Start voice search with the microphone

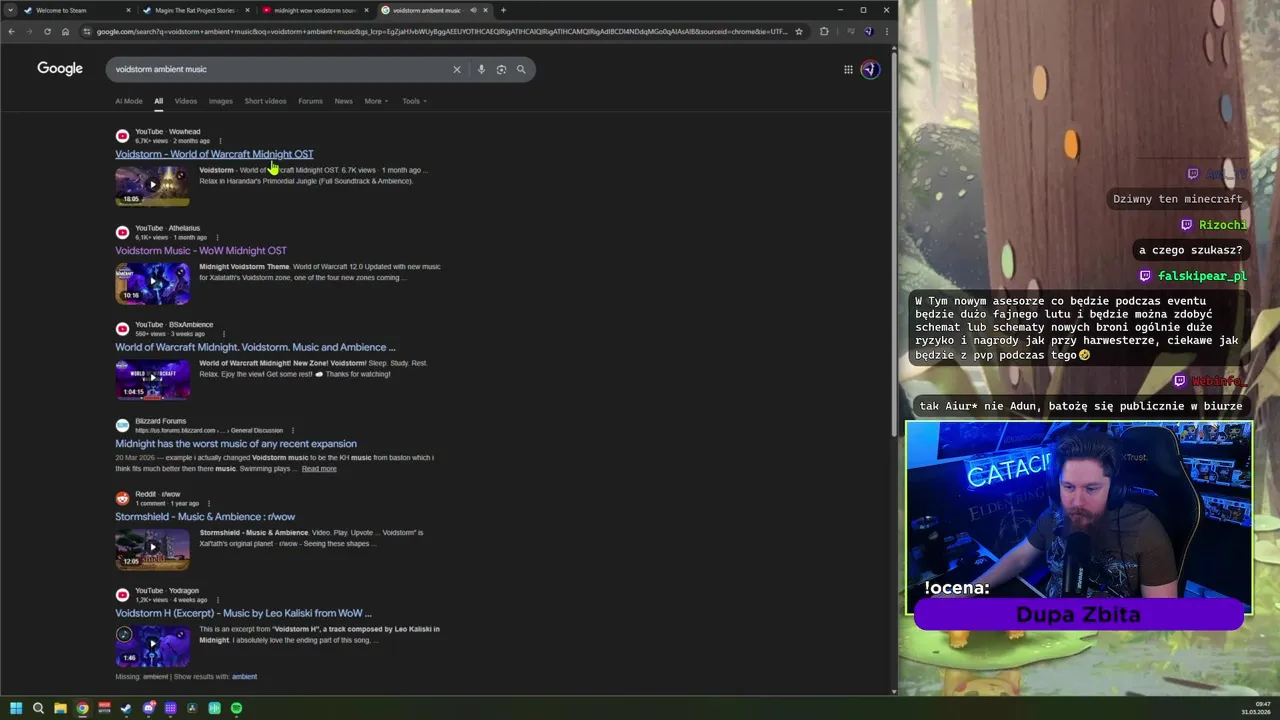click(481, 69)
